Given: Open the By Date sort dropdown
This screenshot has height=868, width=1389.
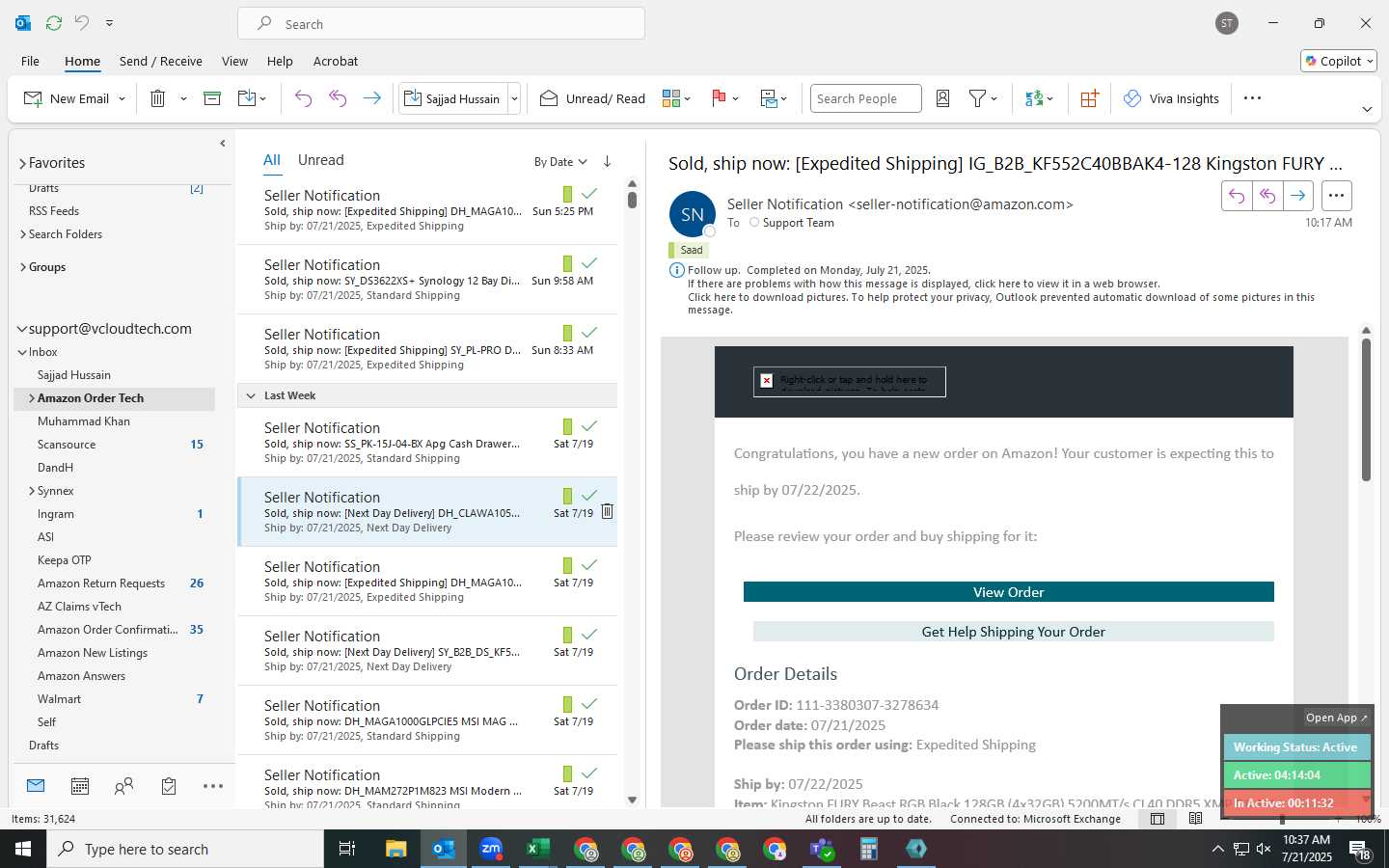Looking at the screenshot, I should 560,161.
